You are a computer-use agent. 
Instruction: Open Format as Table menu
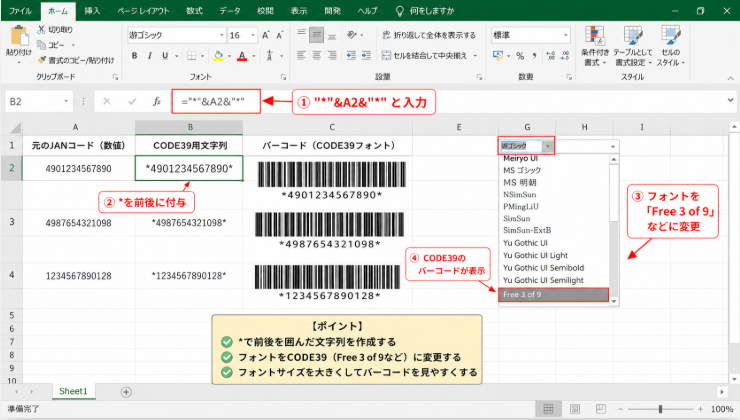click(632, 46)
